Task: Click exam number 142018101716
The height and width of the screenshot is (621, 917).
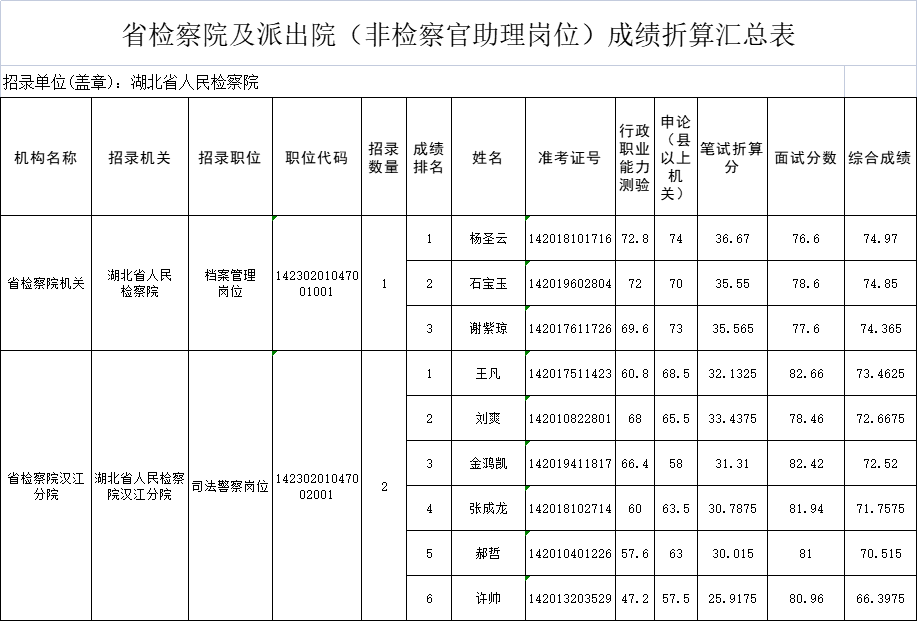Action: [x=570, y=238]
